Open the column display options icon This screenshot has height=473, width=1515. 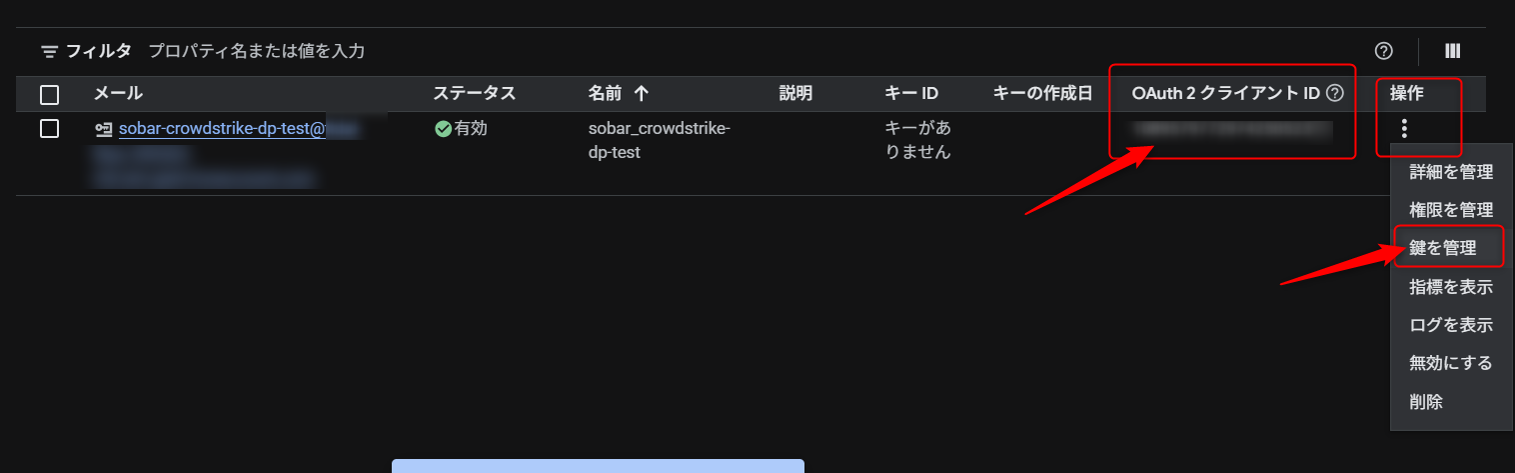coord(1453,51)
